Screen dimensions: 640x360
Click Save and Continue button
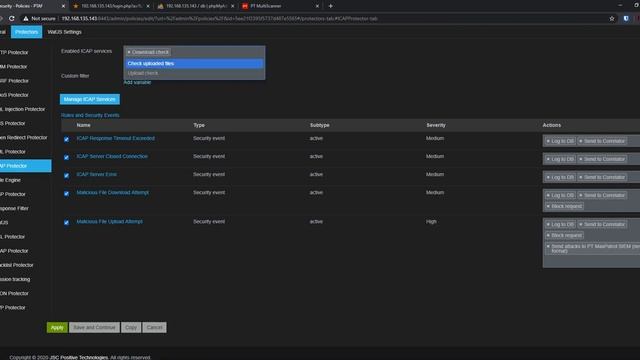pos(94,327)
